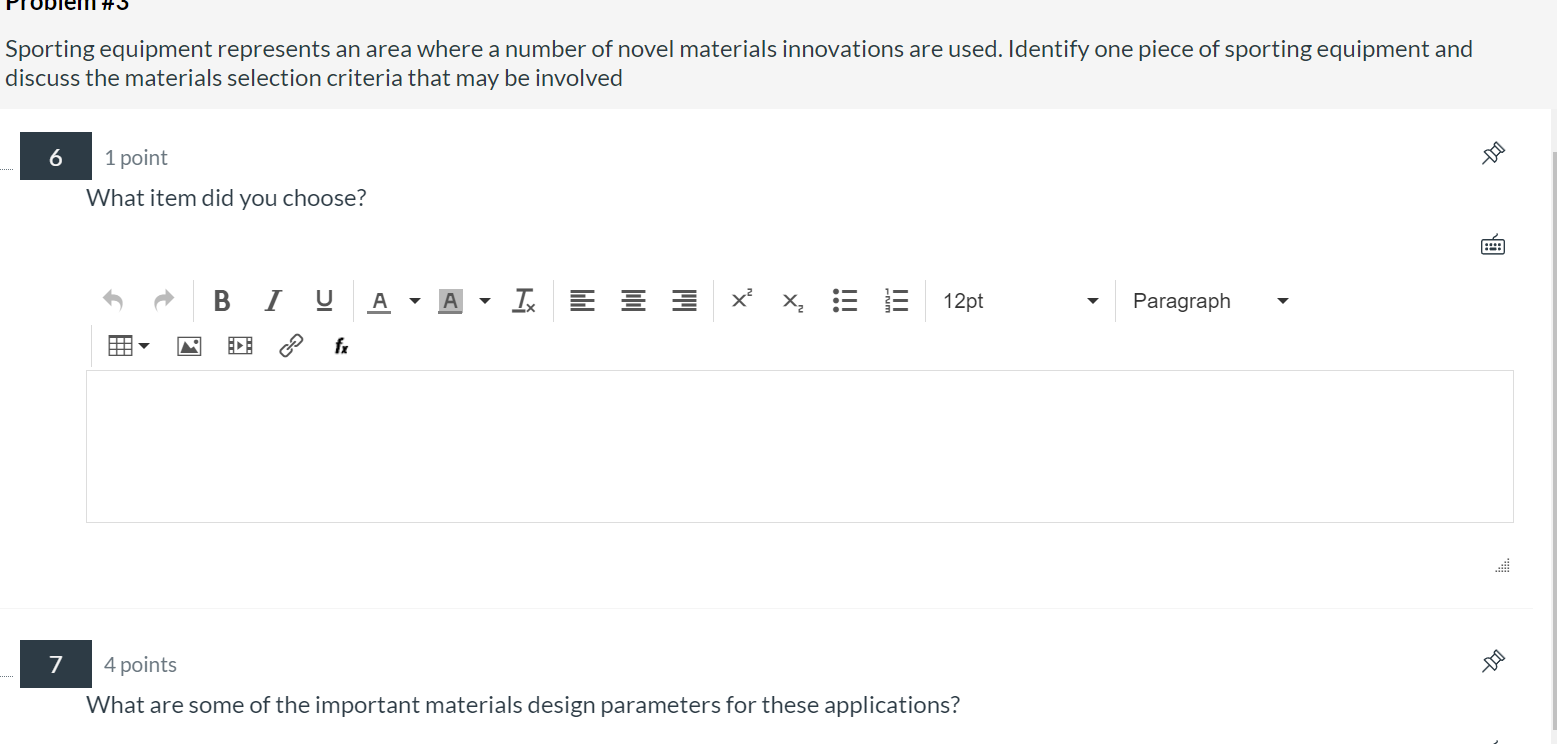Toggle underline formatting
Viewport: 1557px width, 744px height.
pos(323,301)
